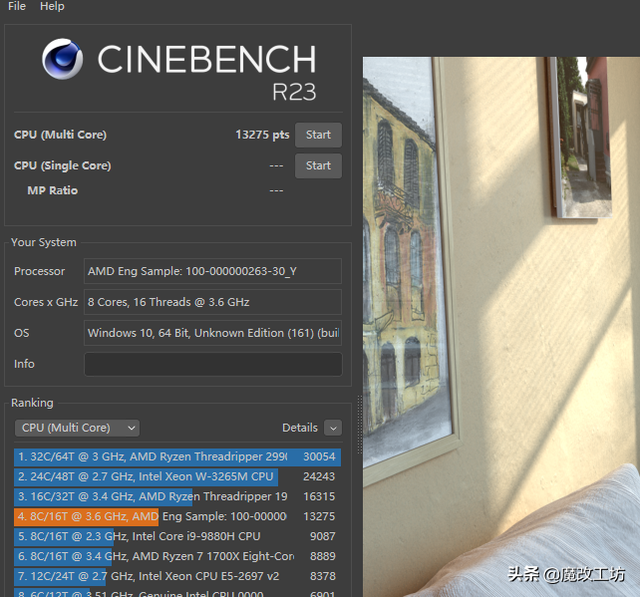Viewport: 640px width, 597px height.
Task: Click the panel splitter handle beside Ranking
Action: tap(360, 424)
